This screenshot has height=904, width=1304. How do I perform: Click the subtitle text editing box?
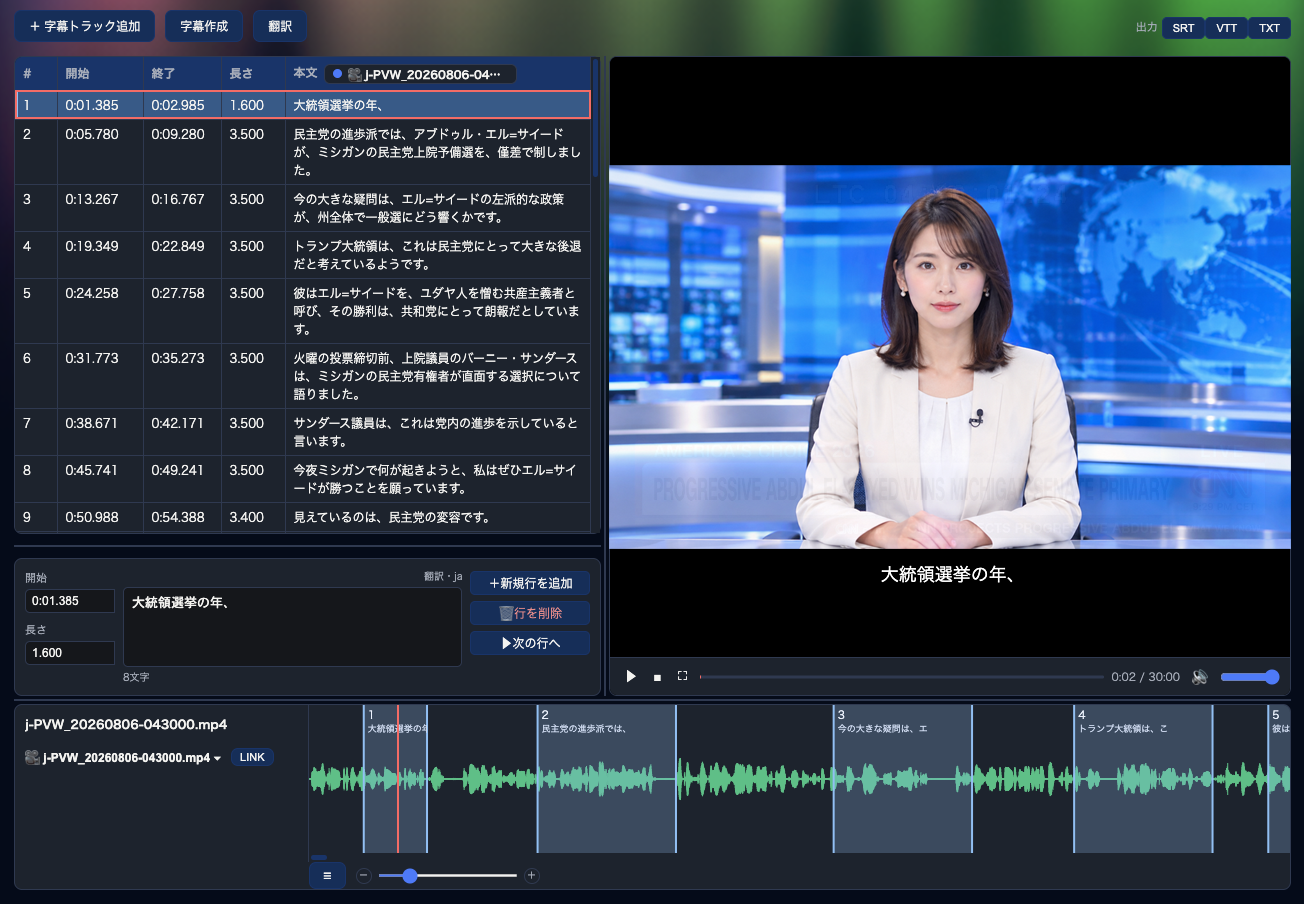click(x=292, y=627)
